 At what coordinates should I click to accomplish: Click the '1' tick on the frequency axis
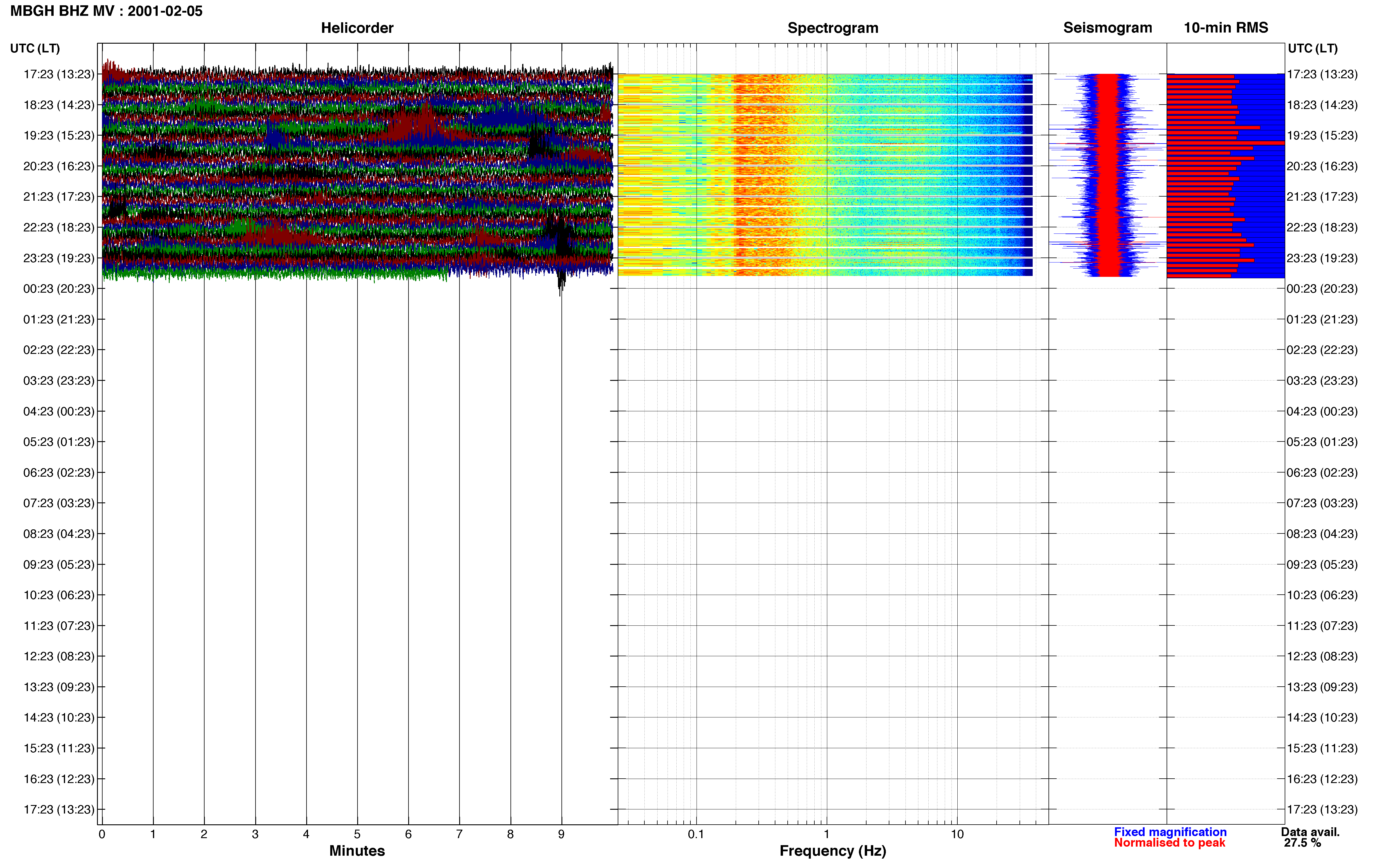coord(826,834)
